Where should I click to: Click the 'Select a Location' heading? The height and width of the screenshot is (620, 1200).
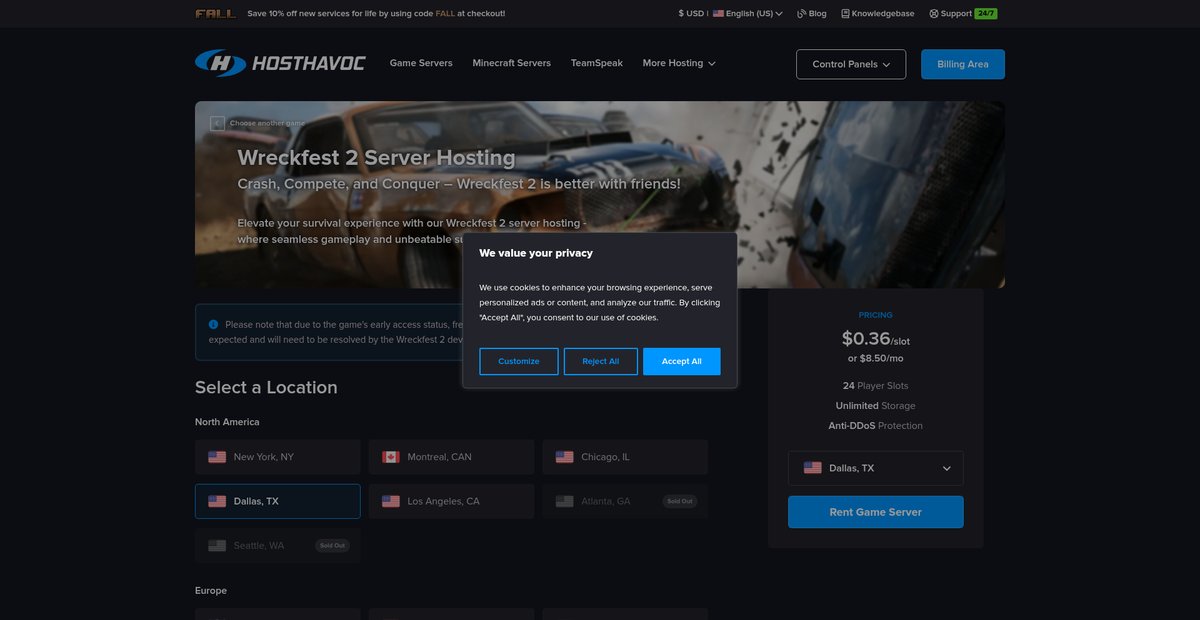(266, 388)
